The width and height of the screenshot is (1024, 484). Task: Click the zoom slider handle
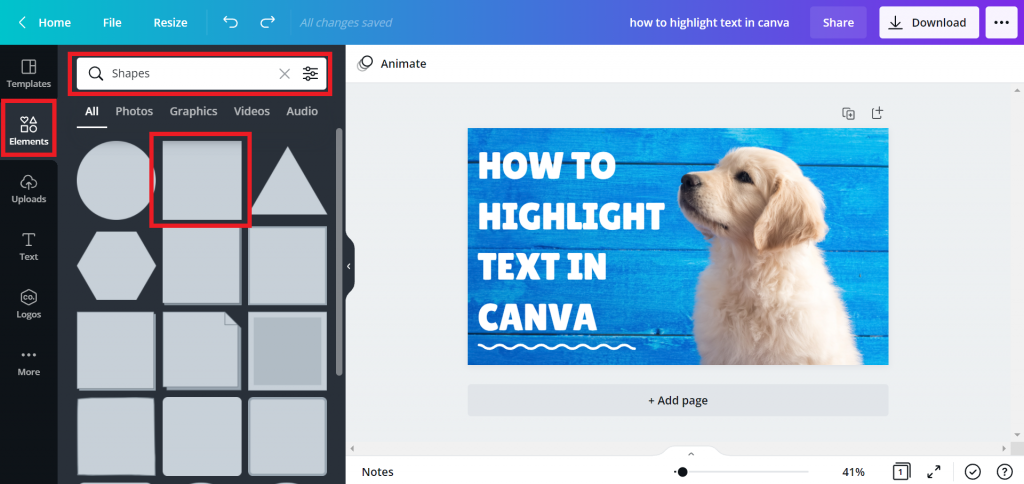pyautogui.click(x=682, y=472)
